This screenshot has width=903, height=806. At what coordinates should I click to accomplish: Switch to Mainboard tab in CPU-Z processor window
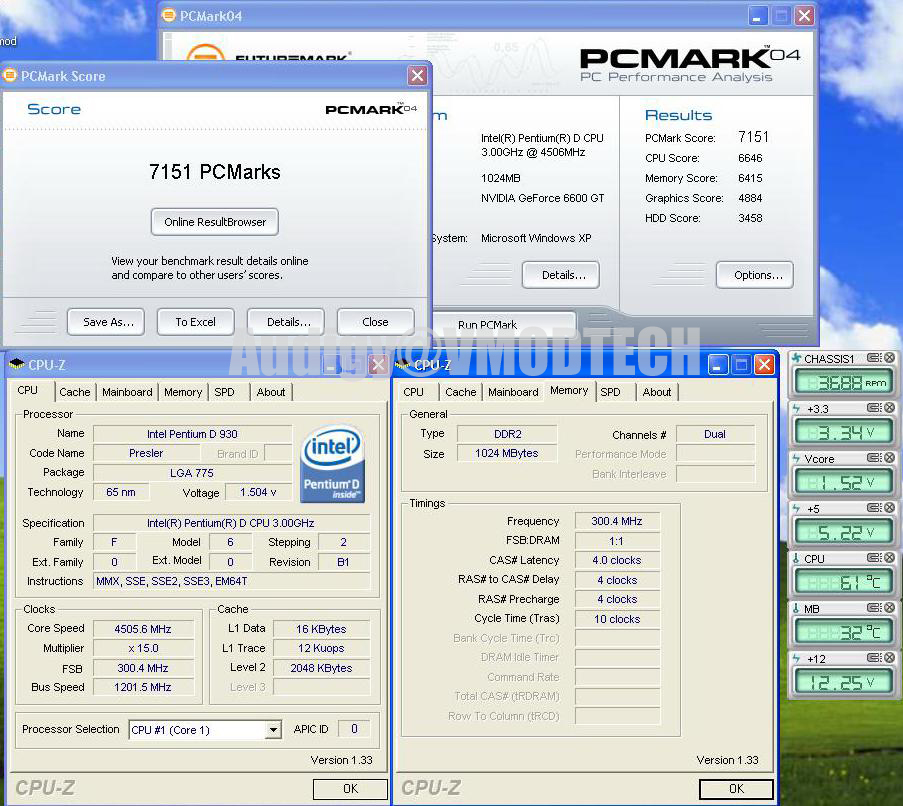tap(127, 392)
